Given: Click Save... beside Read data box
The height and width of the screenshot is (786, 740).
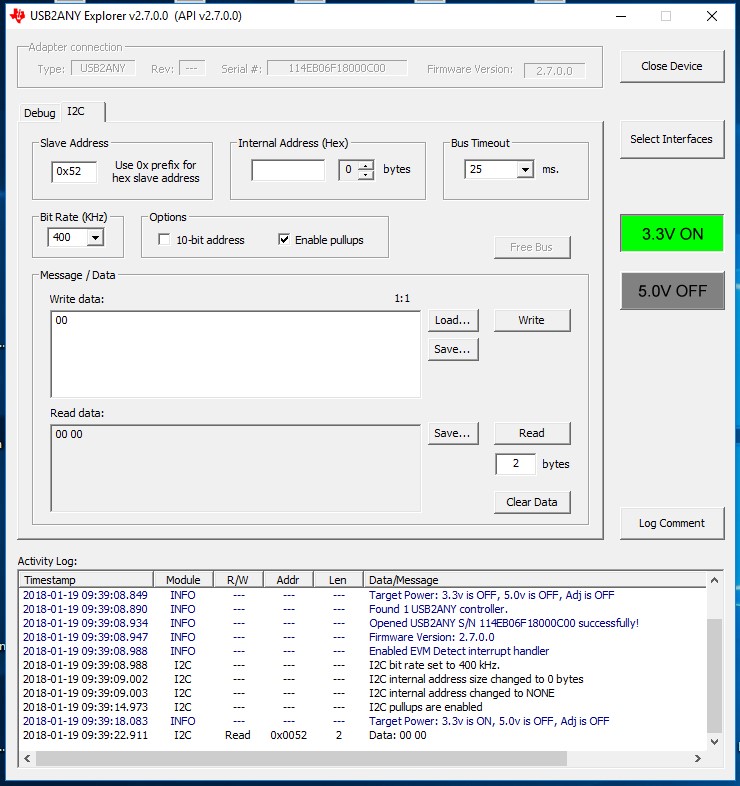Looking at the screenshot, I should click(453, 433).
